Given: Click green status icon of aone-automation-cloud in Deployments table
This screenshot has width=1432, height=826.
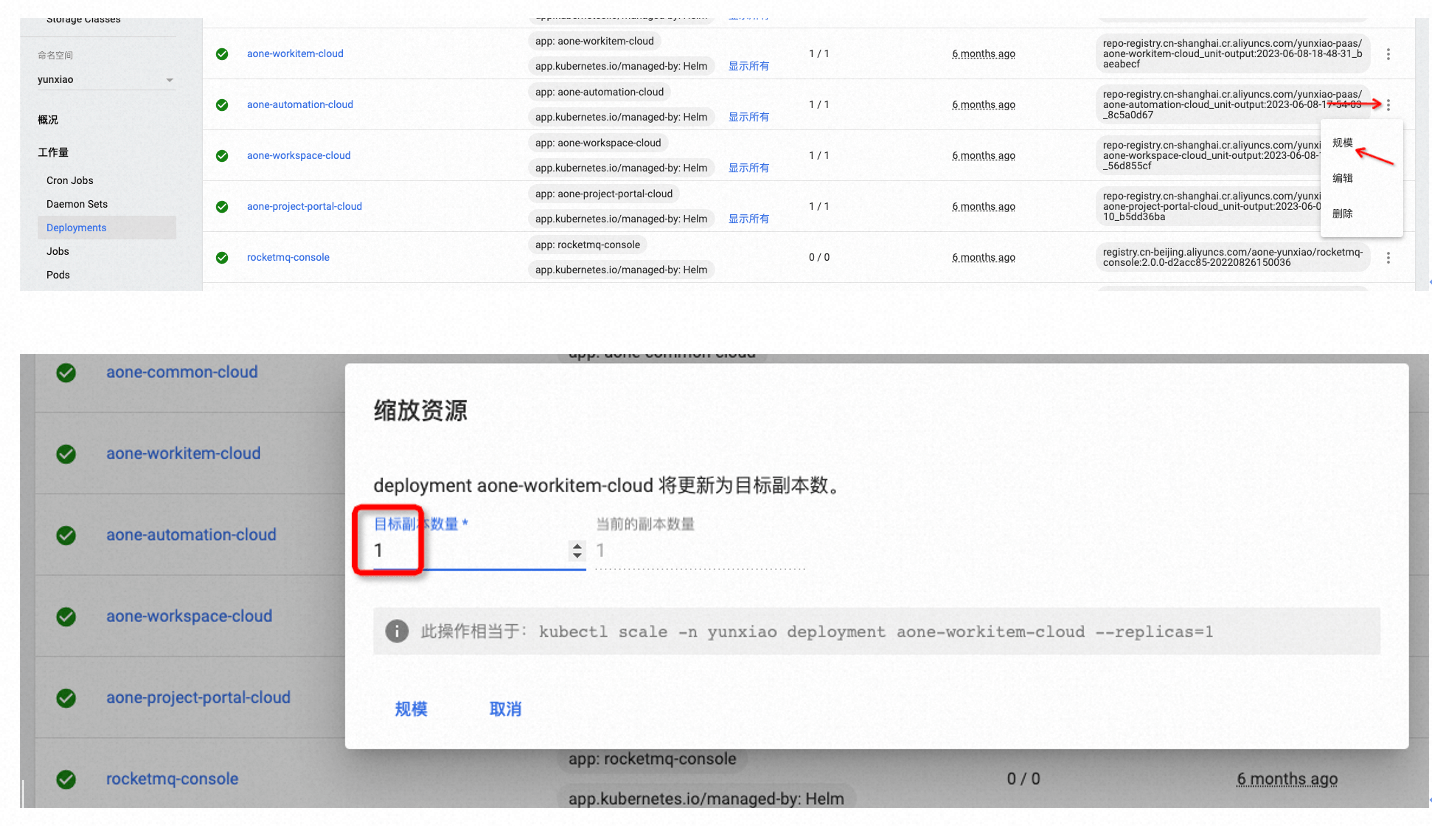Looking at the screenshot, I should pos(222,105).
